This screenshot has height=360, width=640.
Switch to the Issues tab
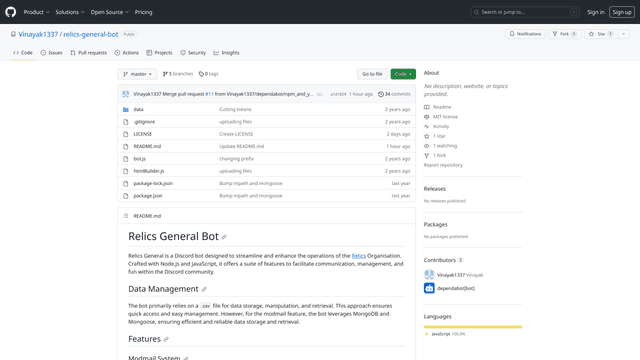pyautogui.click(x=51, y=53)
